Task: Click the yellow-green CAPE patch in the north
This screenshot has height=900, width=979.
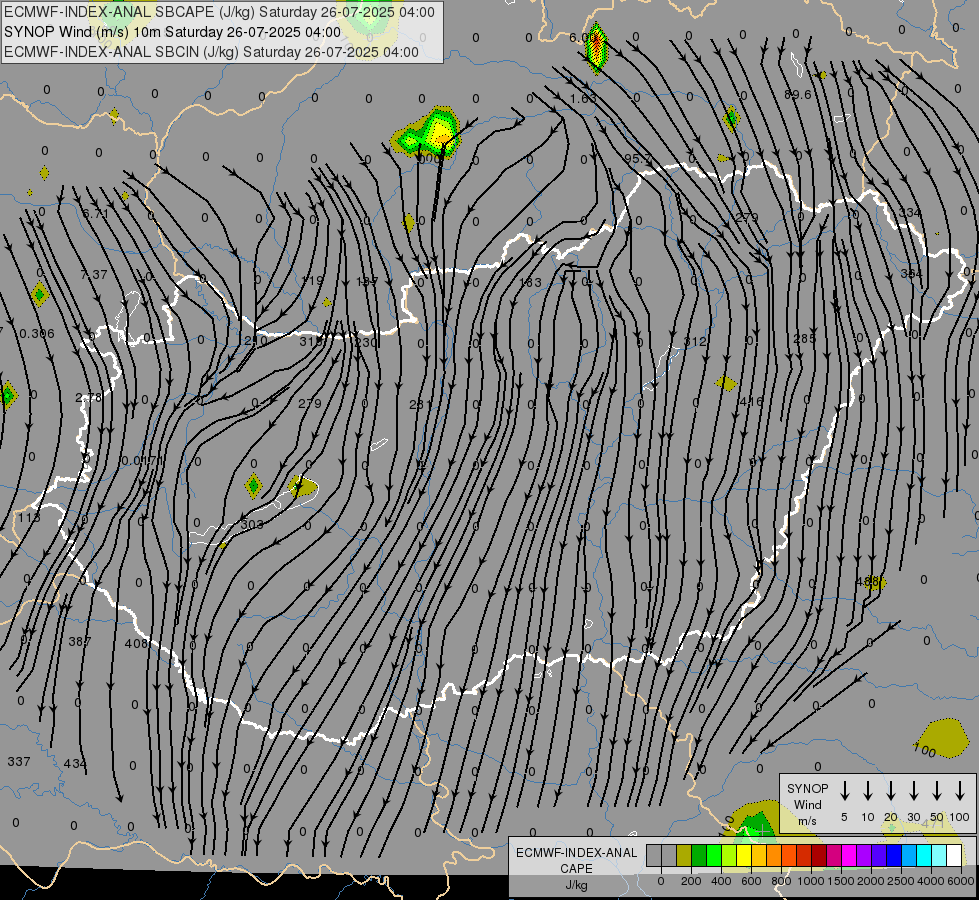Action: pyautogui.click(x=427, y=132)
